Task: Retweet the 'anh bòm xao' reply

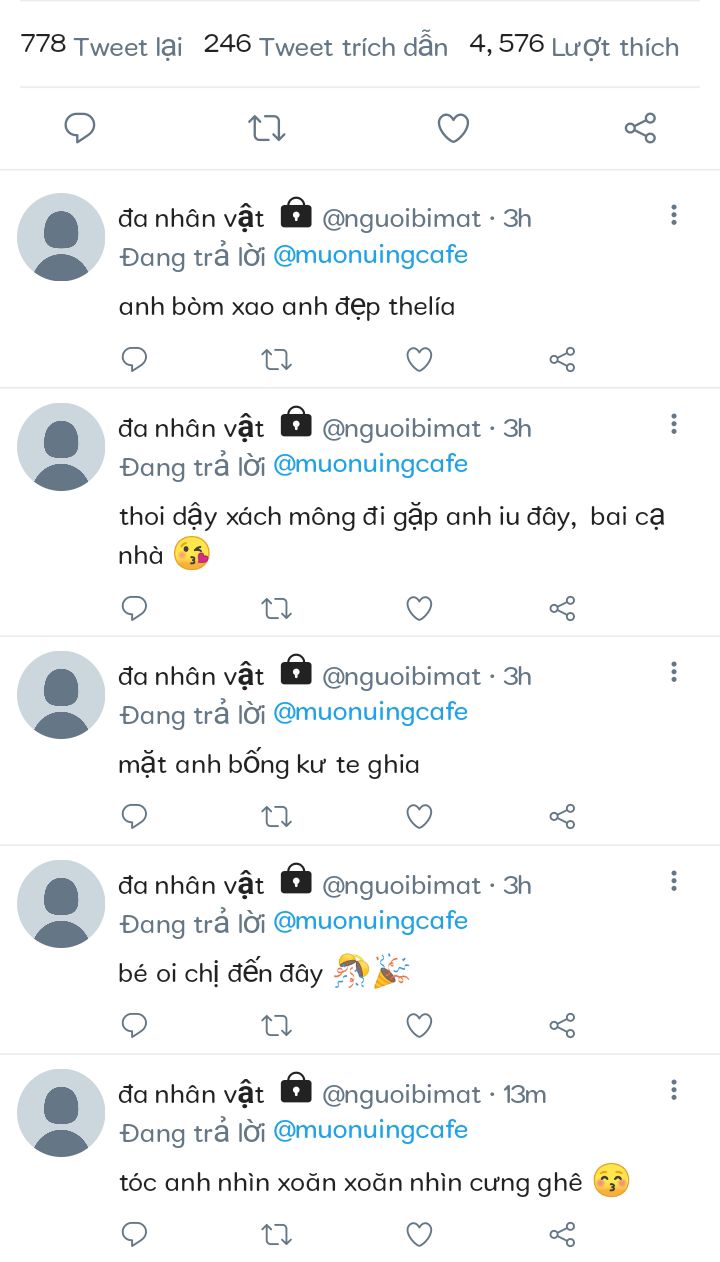Action: pyautogui.click(x=276, y=360)
